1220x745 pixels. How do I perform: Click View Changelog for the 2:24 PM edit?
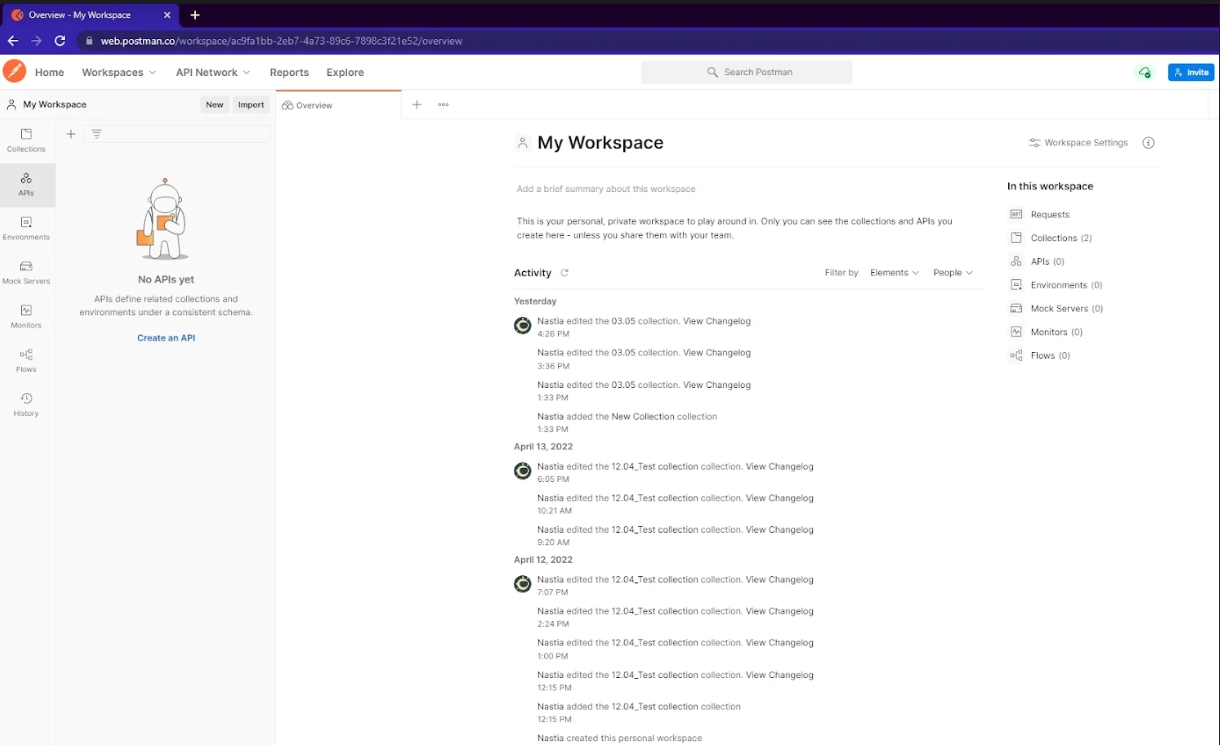(x=779, y=611)
